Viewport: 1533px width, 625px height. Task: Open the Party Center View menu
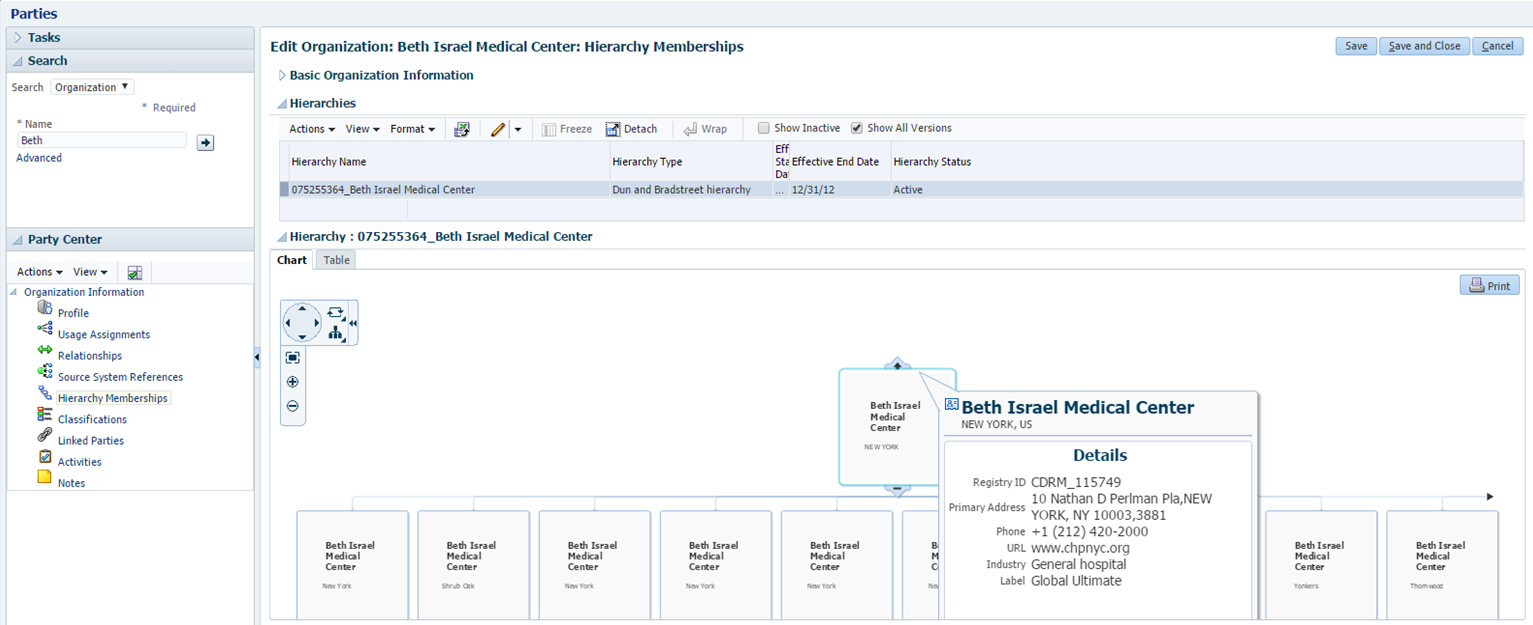(90, 272)
